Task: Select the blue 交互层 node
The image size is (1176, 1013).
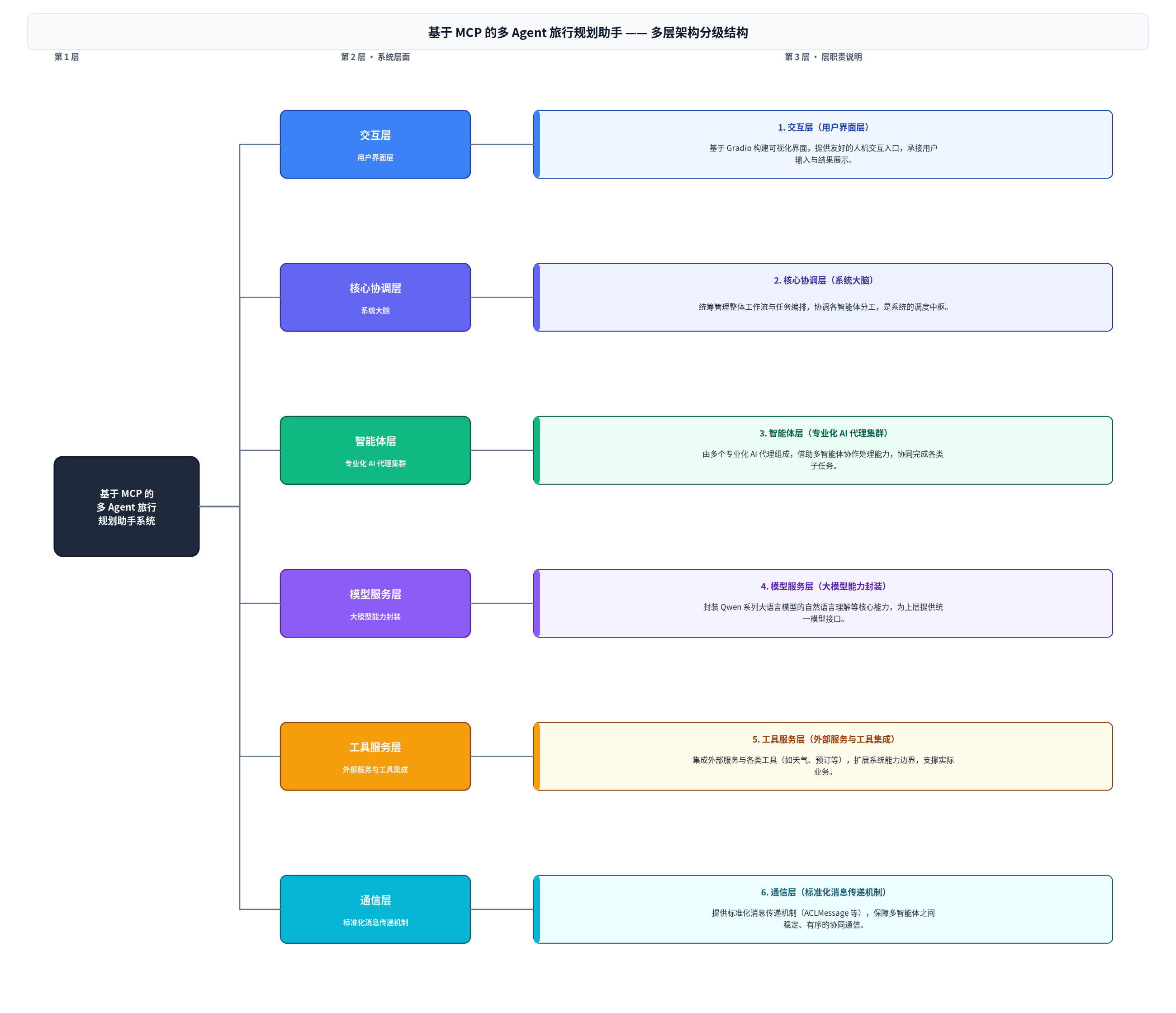Action: click(x=375, y=144)
